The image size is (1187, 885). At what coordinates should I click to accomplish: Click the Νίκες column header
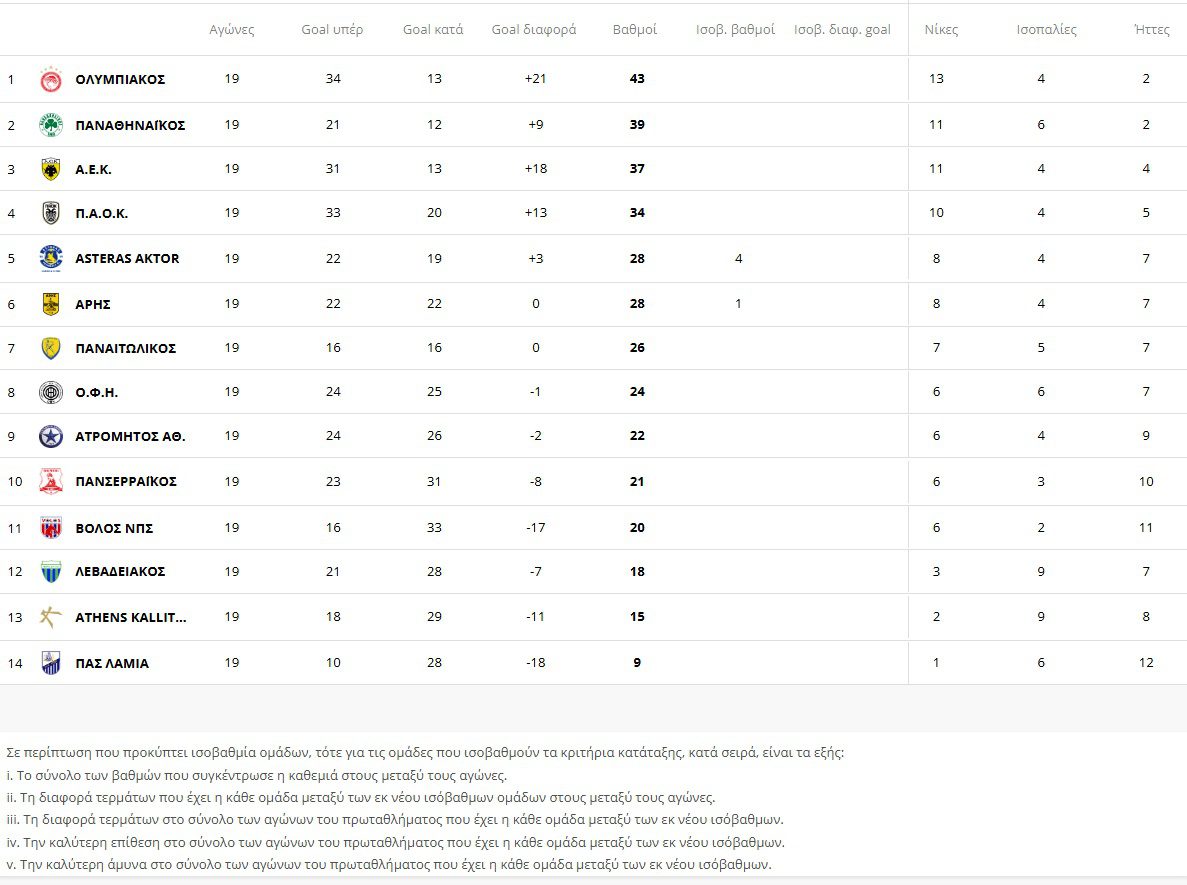pyautogui.click(x=941, y=30)
